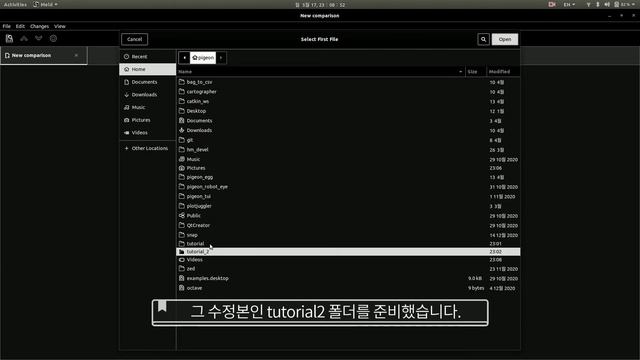Select the QtCreator folder
640x360 pixels.
[349, 225]
